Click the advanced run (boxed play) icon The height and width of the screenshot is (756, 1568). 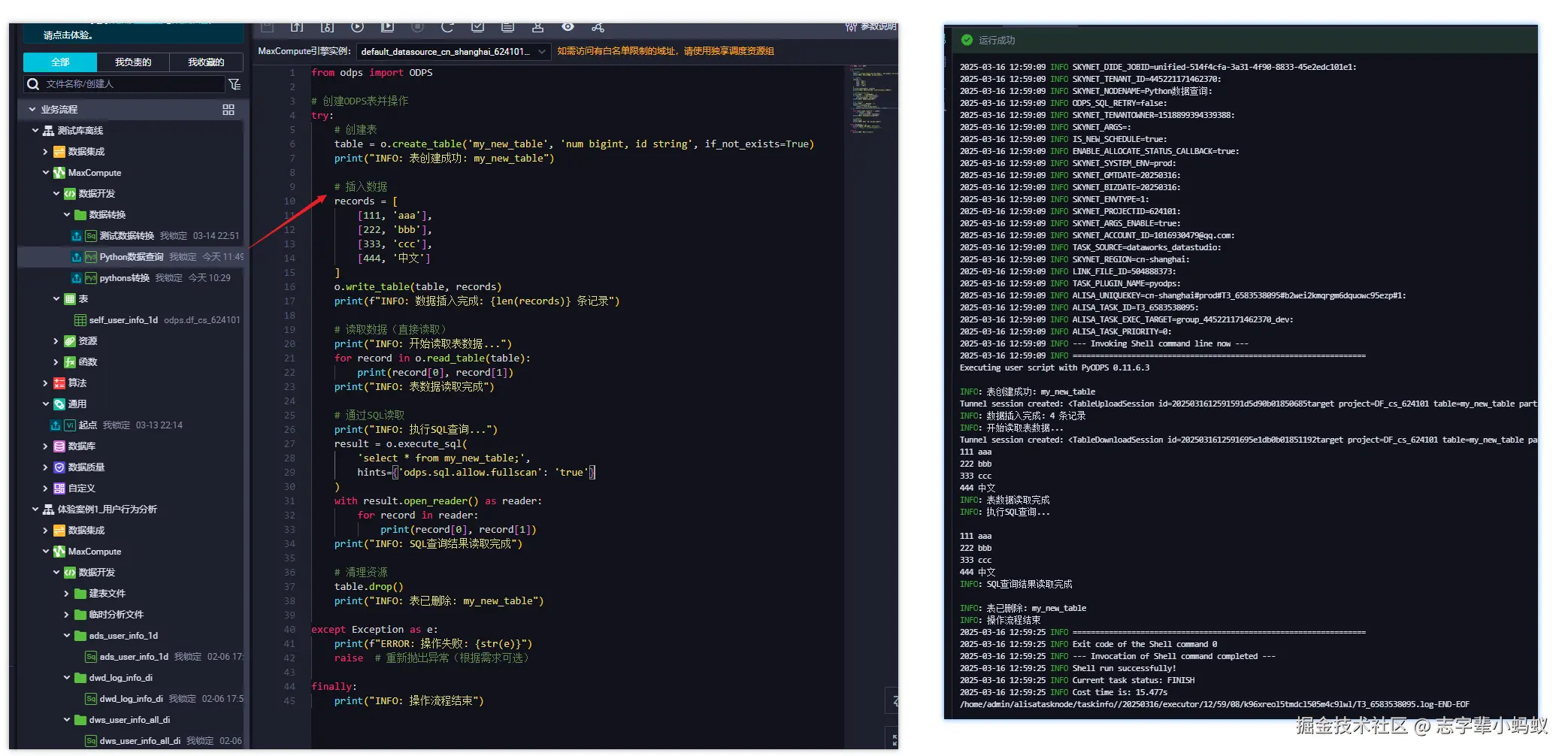pos(387,27)
